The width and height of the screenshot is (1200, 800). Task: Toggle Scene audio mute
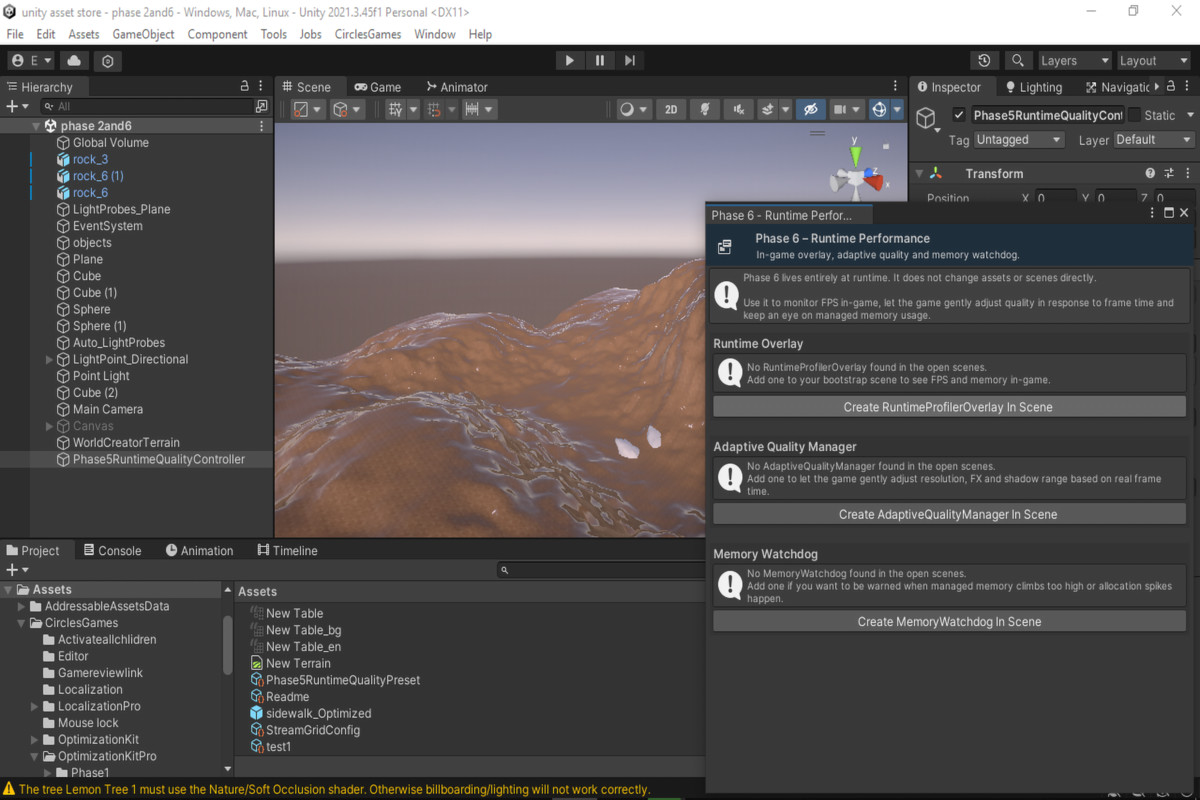coord(739,110)
